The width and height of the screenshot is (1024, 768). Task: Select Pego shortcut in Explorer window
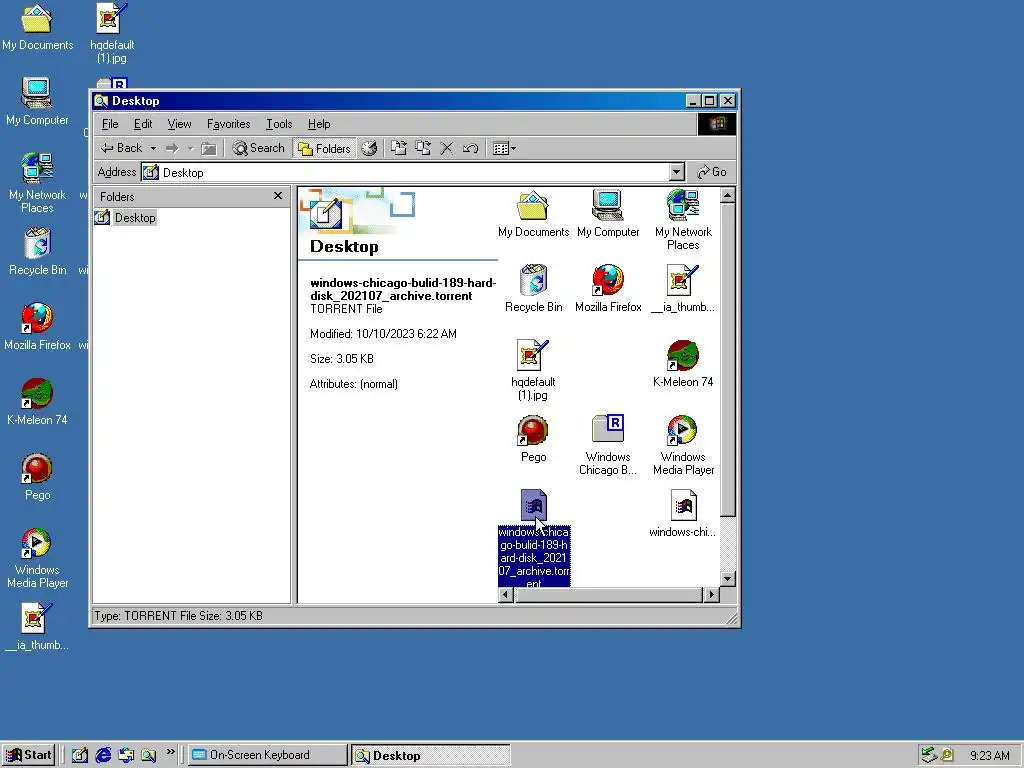click(x=533, y=439)
